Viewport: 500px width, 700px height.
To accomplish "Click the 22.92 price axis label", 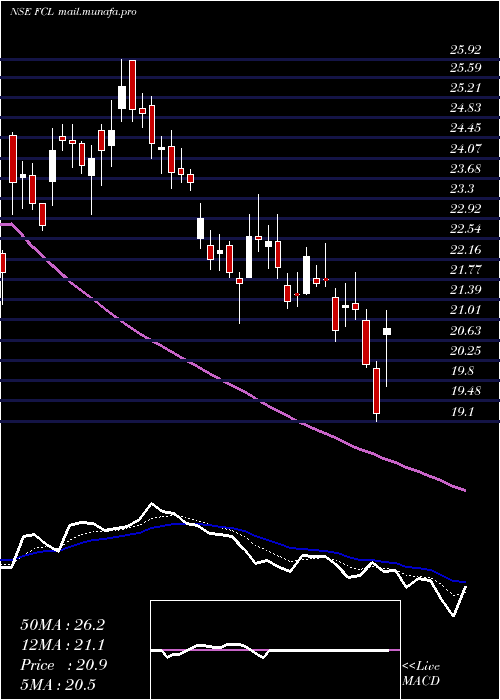I will pyautogui.click(x=466, y=209).
